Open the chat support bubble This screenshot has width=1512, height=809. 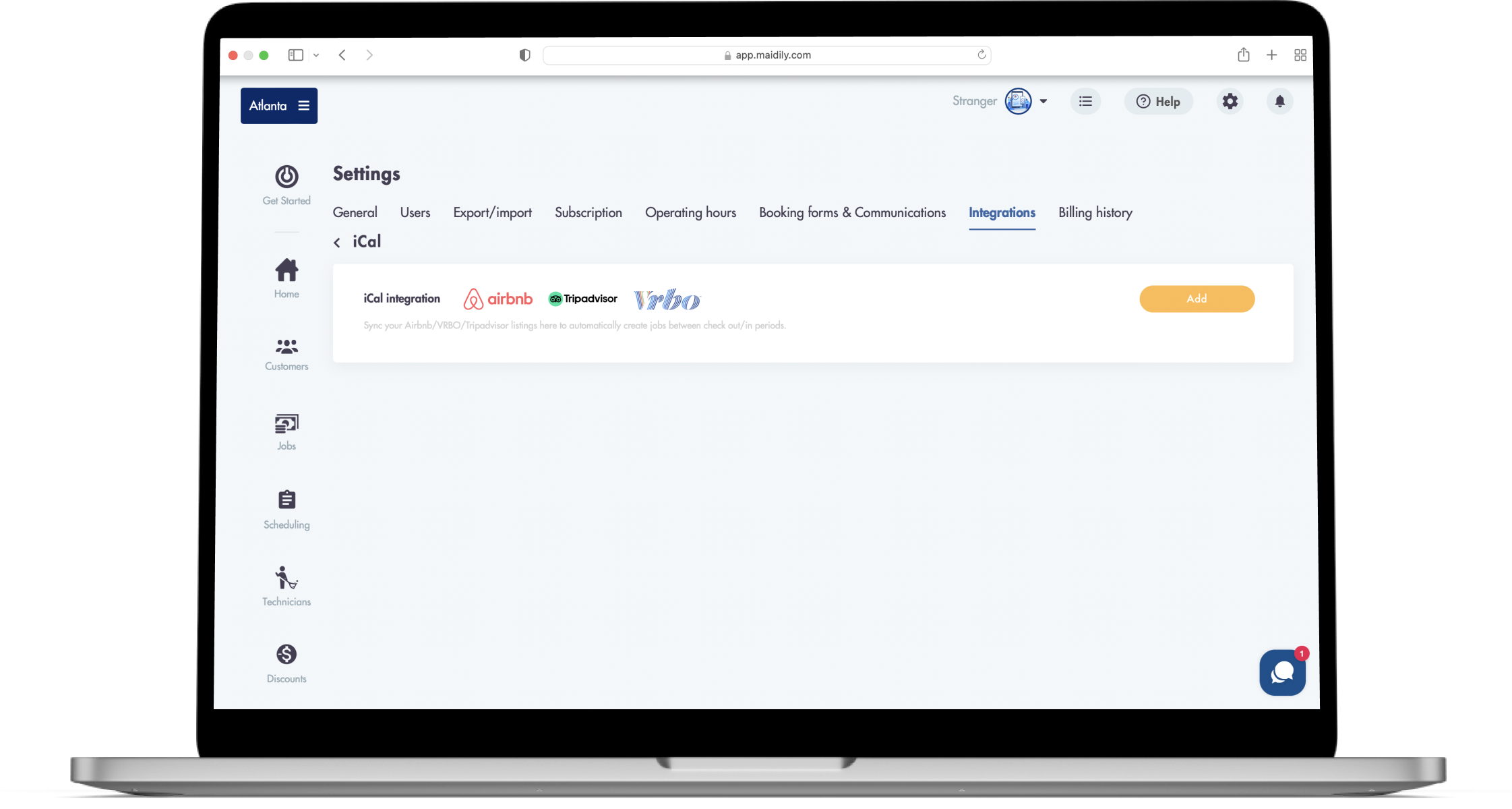(1282, 672)
